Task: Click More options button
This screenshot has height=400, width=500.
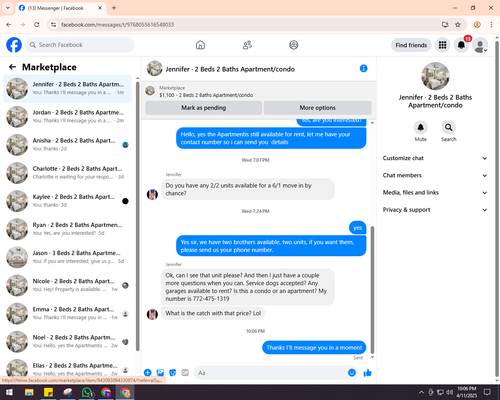Action: pyautogui.click(x=317, y=108)
